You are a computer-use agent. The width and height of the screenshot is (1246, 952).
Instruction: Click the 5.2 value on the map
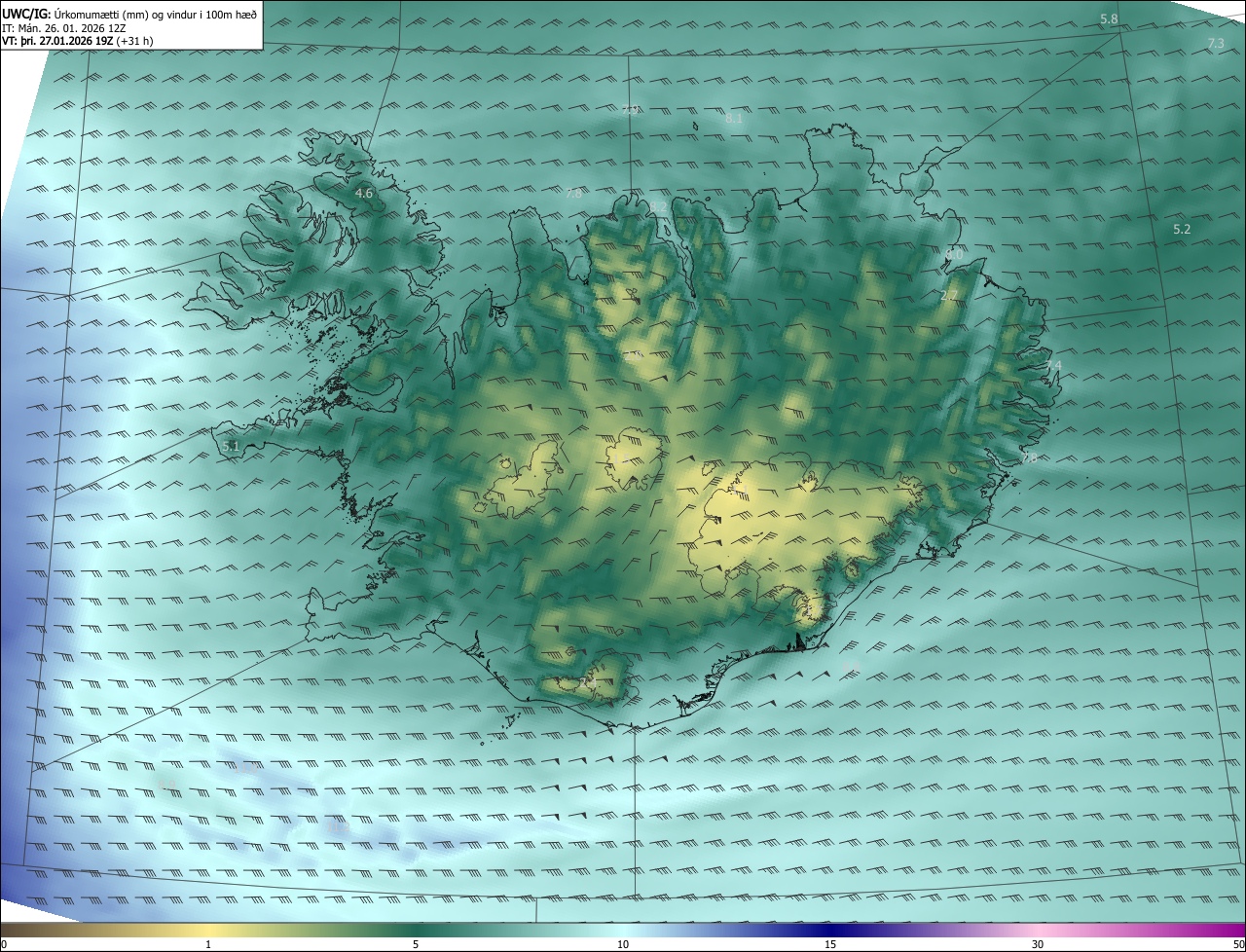(x=1182, y=230)
